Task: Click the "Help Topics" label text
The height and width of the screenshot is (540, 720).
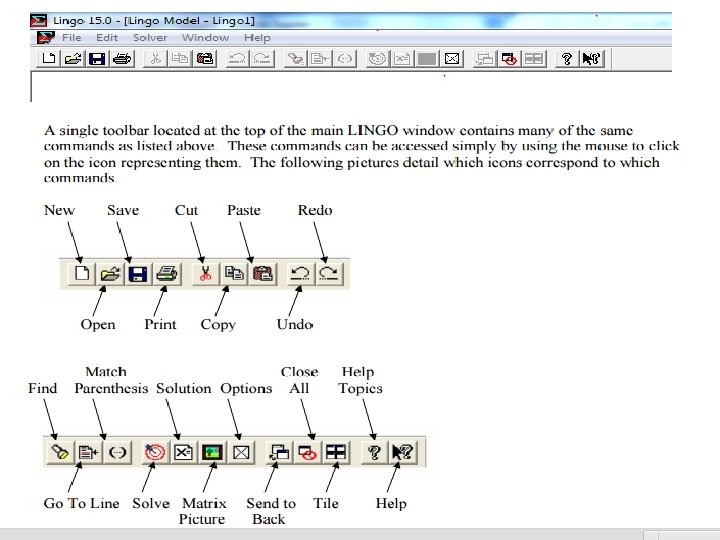Action: 360,381
